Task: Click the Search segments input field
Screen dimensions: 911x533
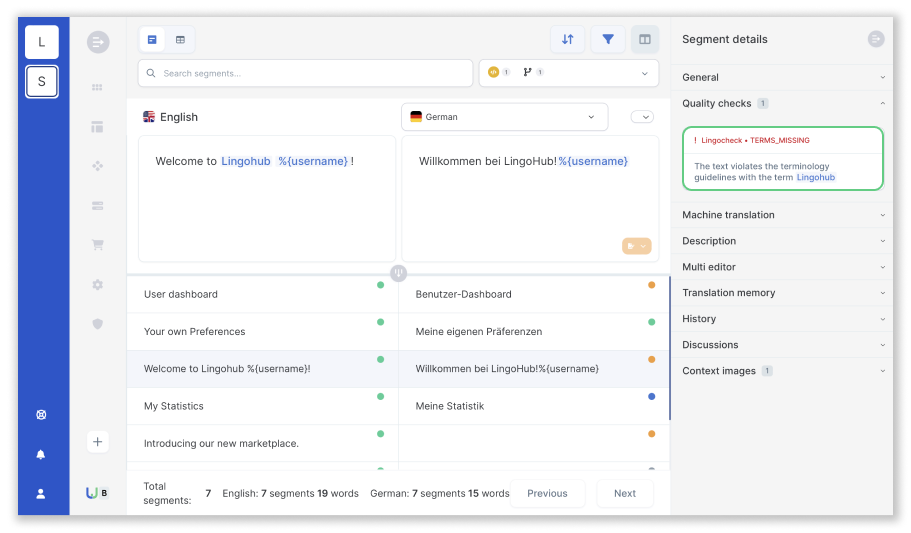Action: tap(306, 73)
